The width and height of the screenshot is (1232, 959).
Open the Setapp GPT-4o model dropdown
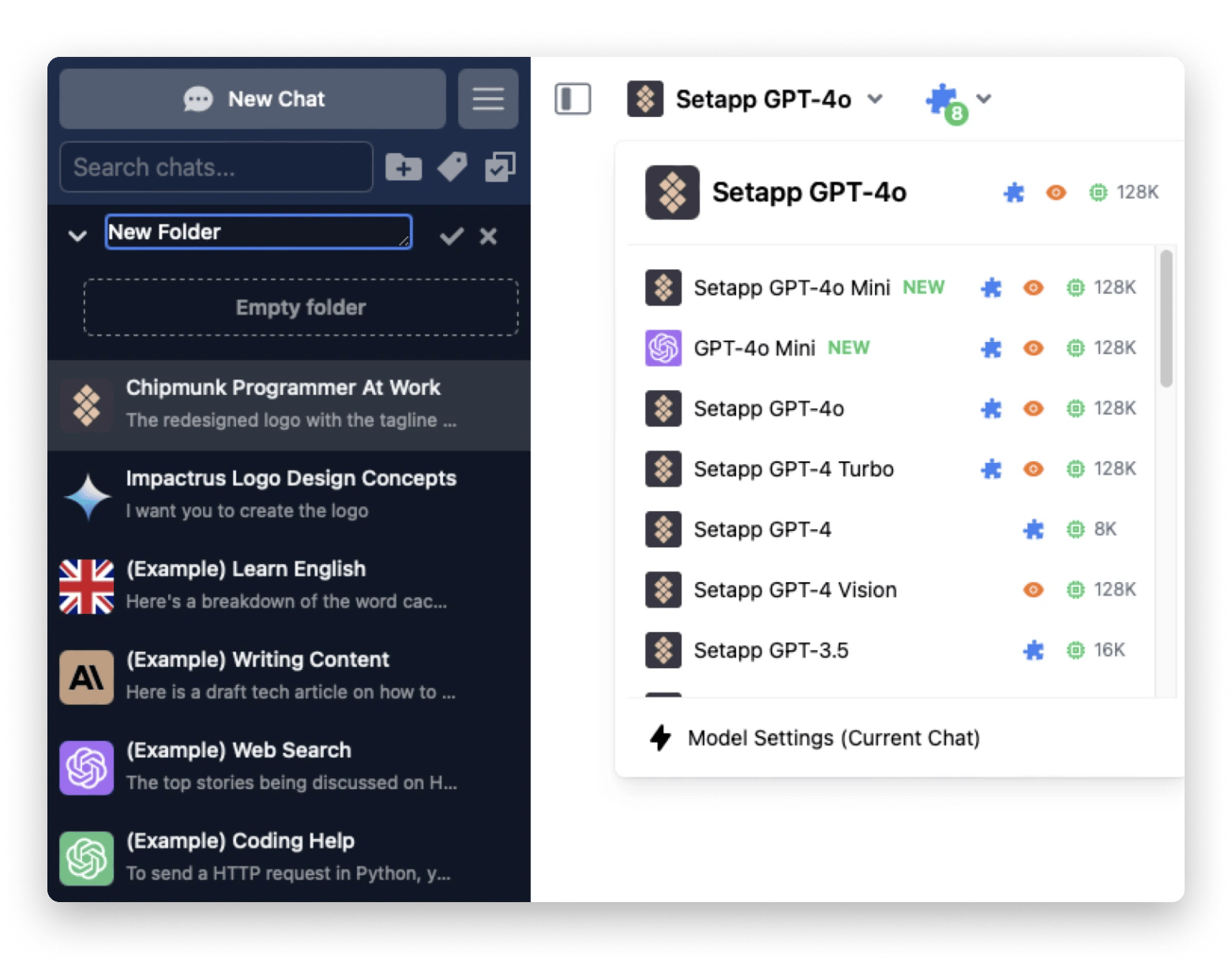coord(754,99)
